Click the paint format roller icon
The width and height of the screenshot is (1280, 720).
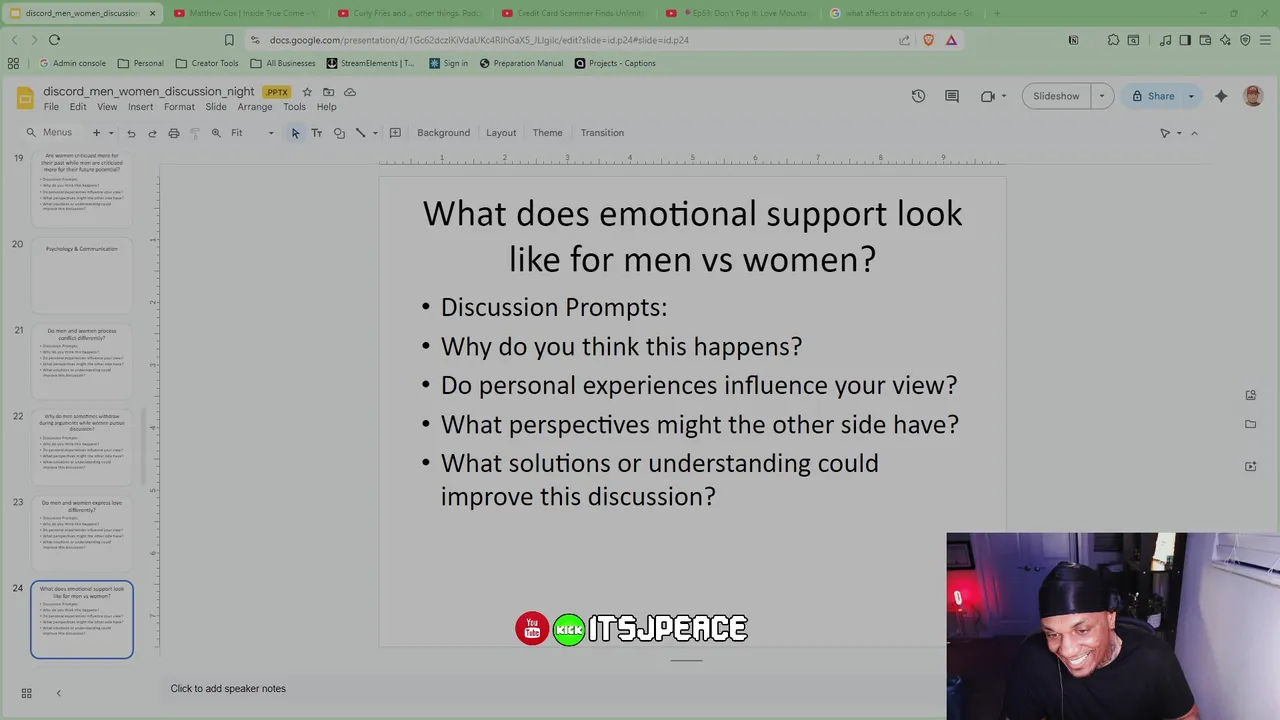(x=195, y=133)
